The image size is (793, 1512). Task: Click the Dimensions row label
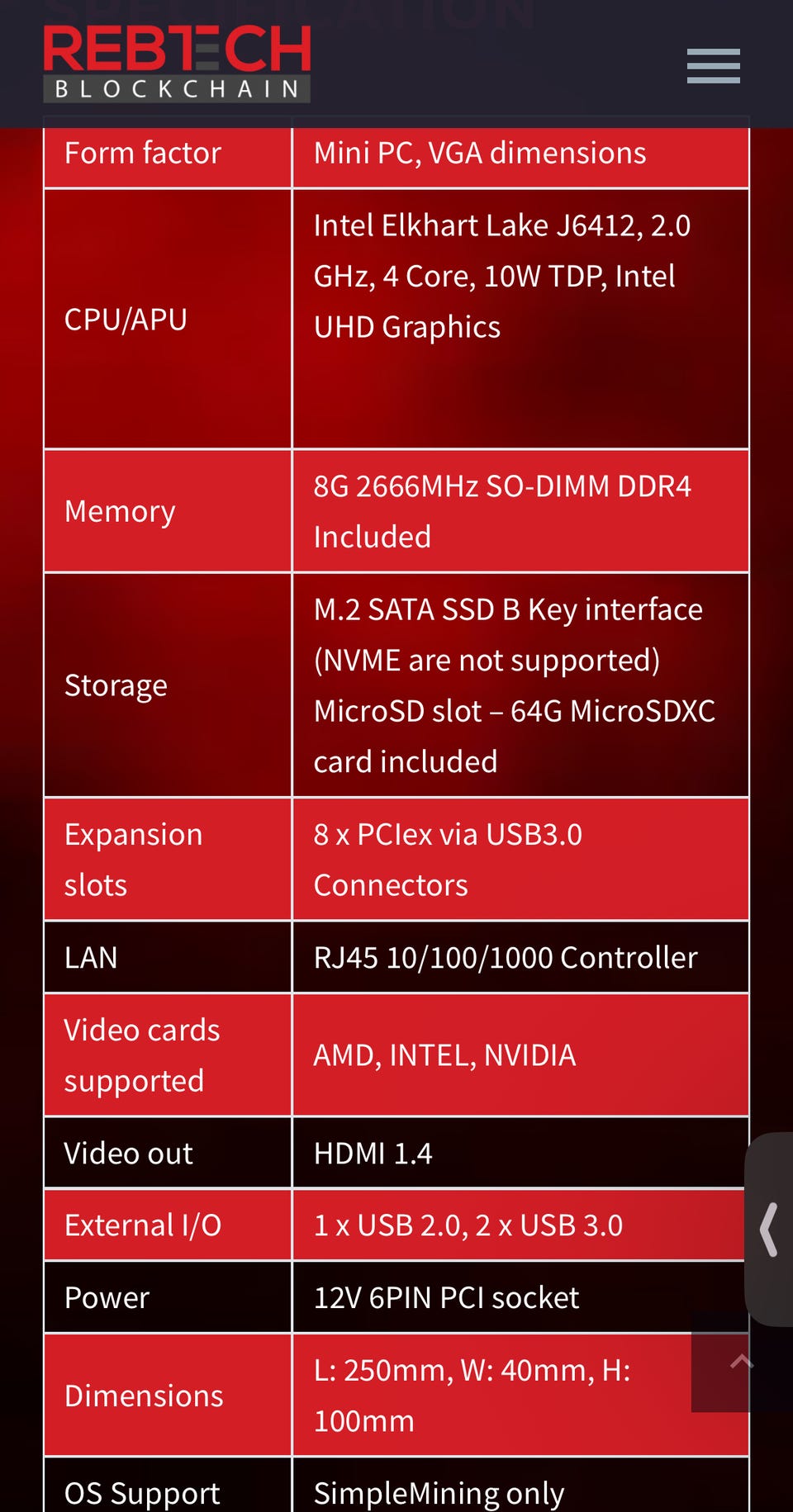click(x=144, y=1396)
